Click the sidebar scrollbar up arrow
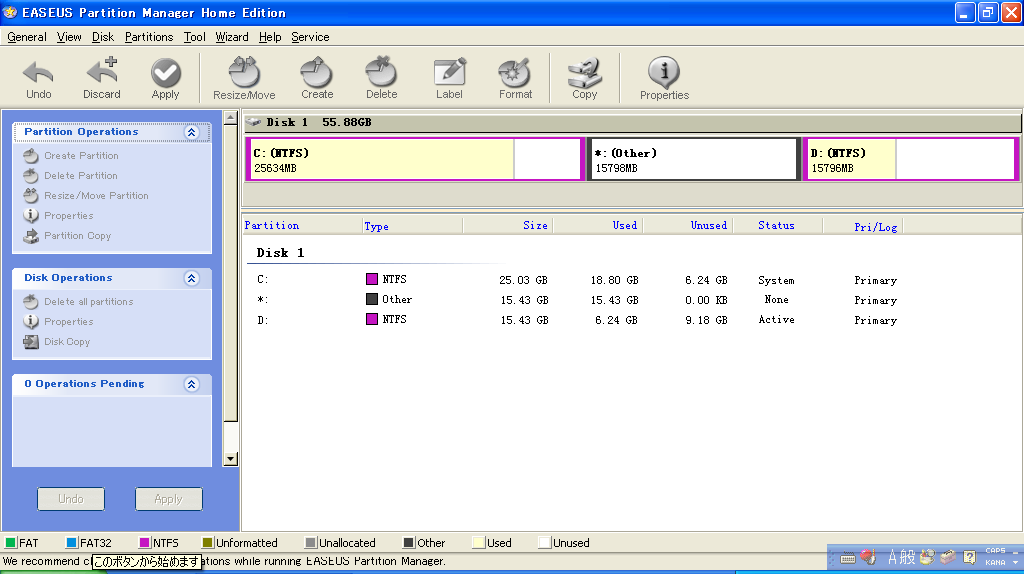1024x574 pixels. click(x=230, y=118)
